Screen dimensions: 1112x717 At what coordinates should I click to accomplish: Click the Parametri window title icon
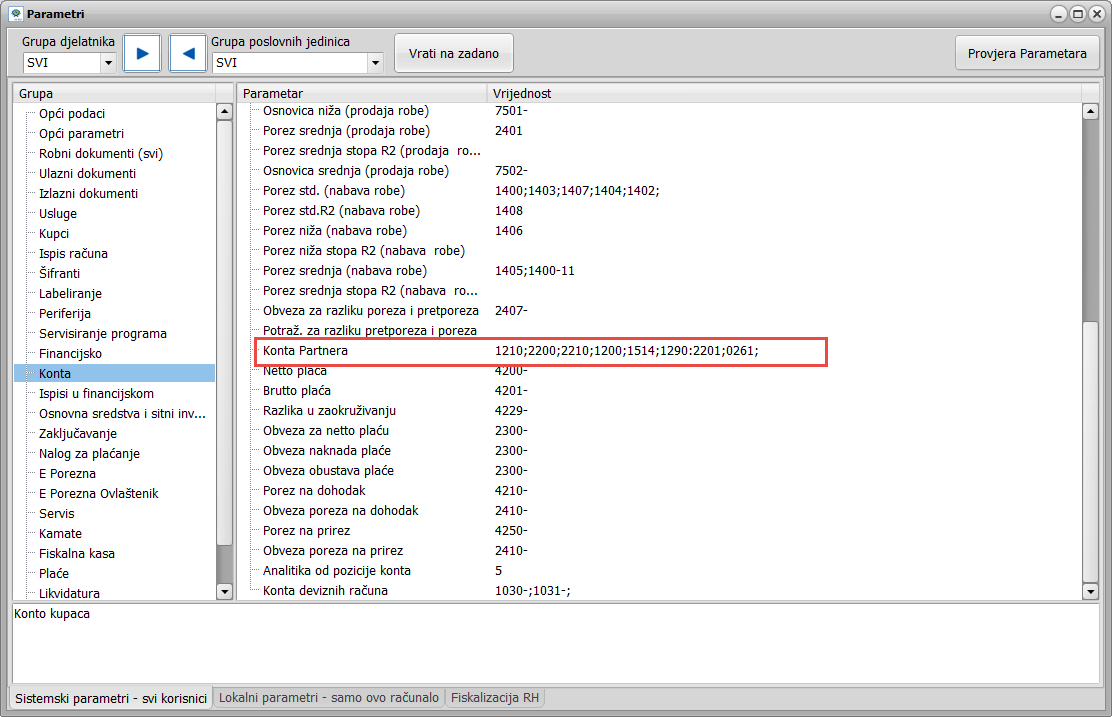tap(15, 14)
